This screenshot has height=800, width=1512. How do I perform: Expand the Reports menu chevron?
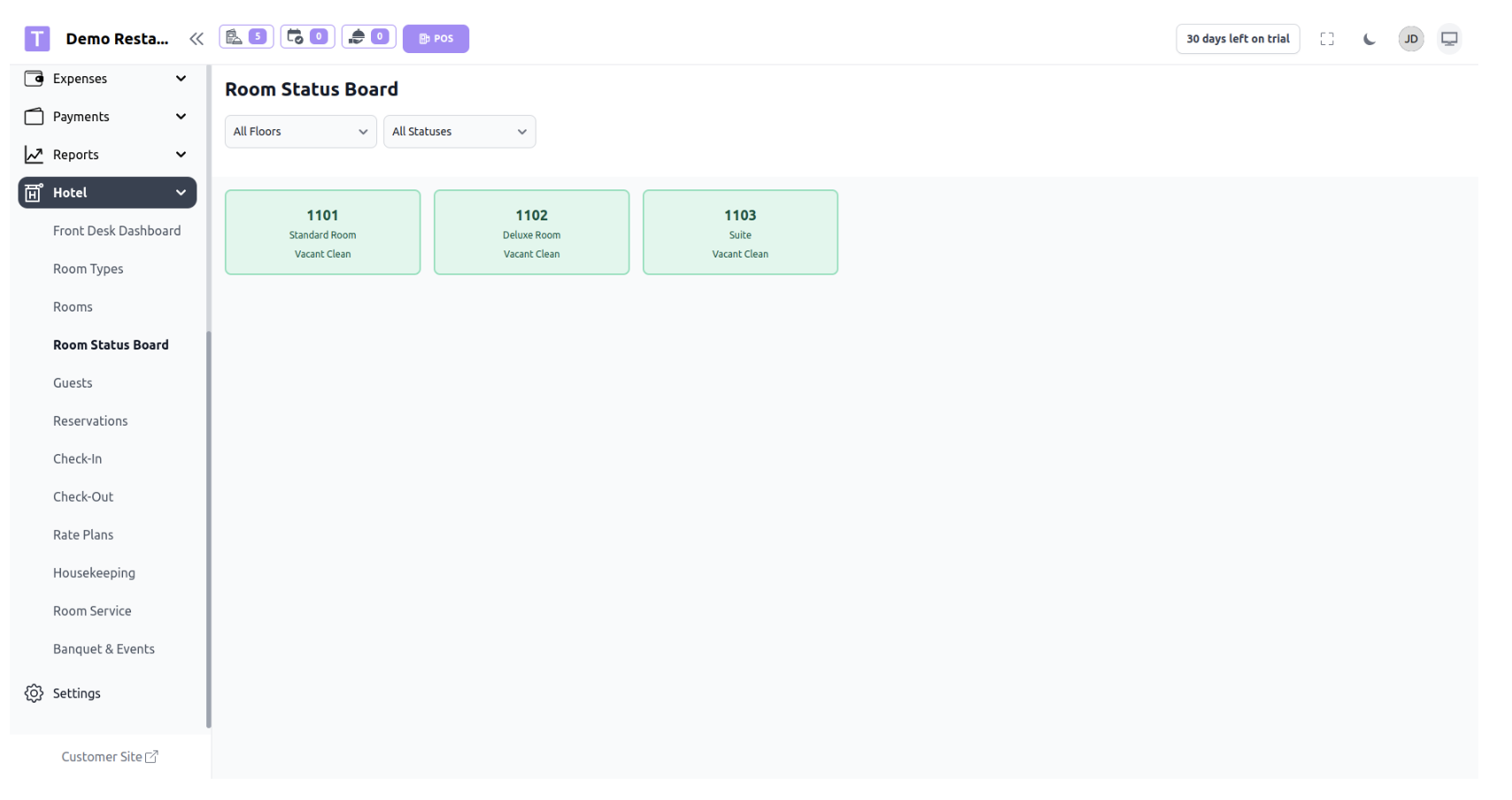pyautogui.click(x=181, y=155)
